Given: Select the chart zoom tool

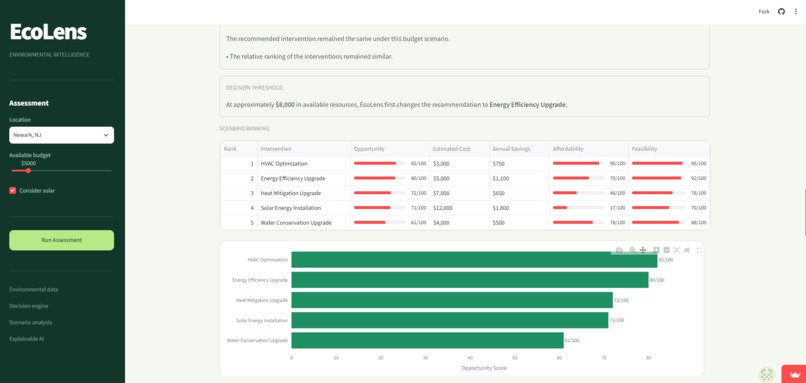Looking at the screenshot, I should tap(632, 250).
